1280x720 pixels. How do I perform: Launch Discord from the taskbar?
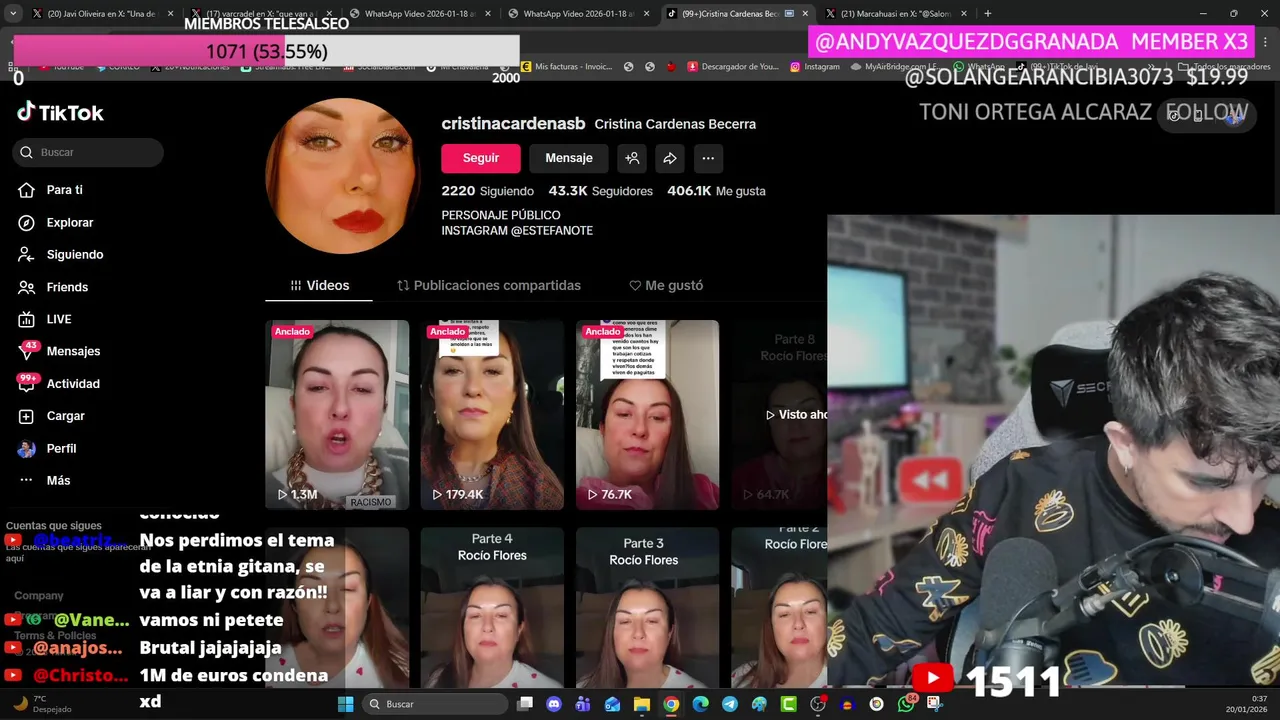click(x=554, y=704)
